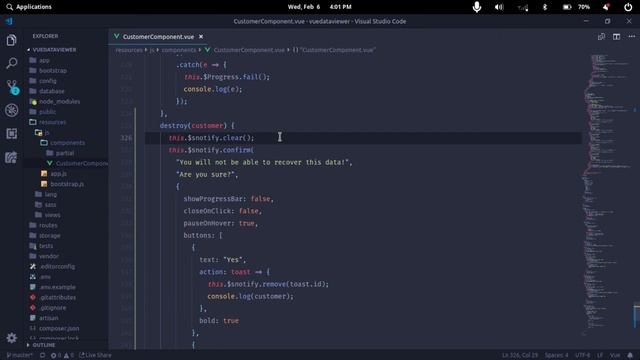This screenshot has width=640, height=360.
Task: Open Source Control view with badge
Action: [12, 87]
